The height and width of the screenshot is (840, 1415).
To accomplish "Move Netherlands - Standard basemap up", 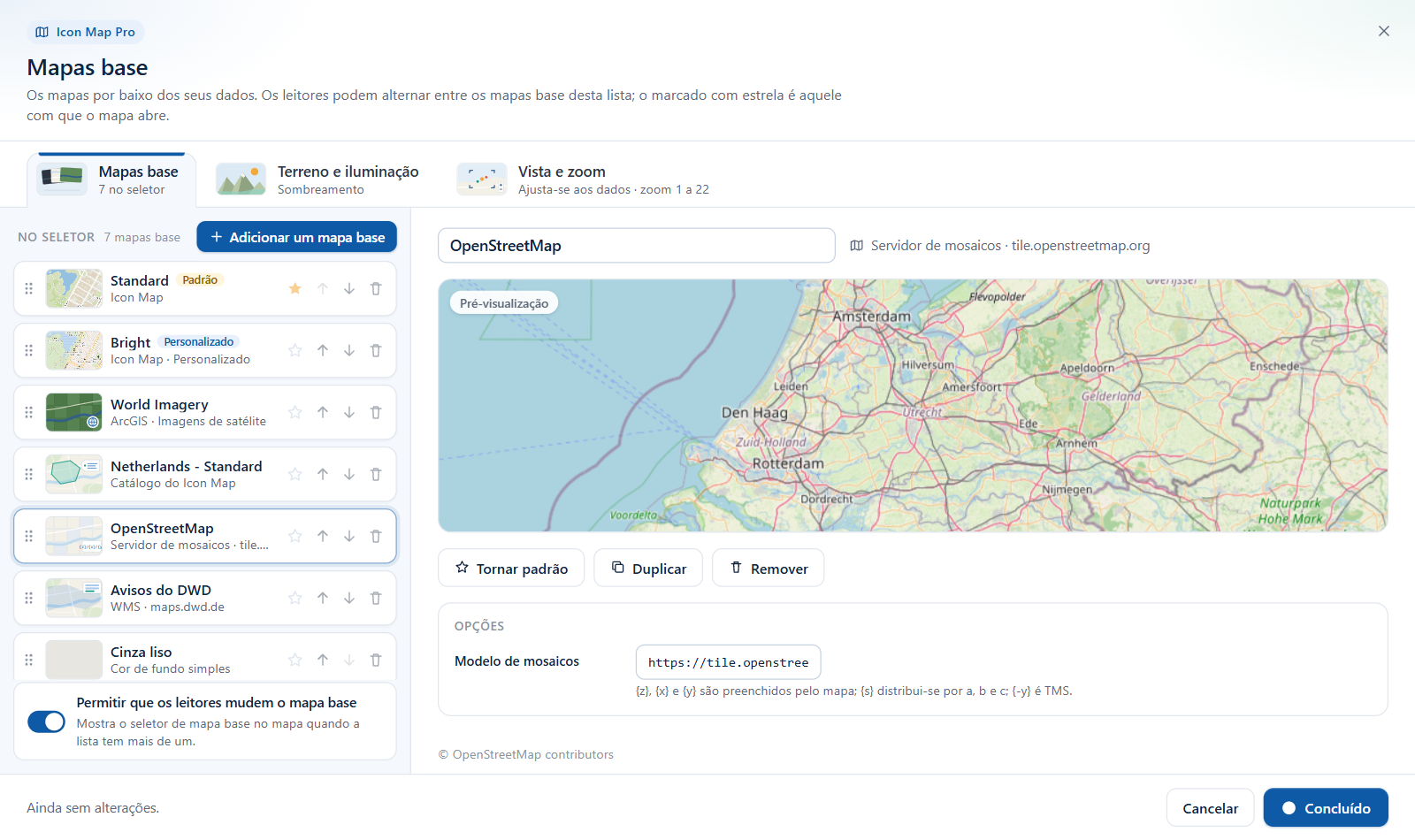I will point(323,475).
